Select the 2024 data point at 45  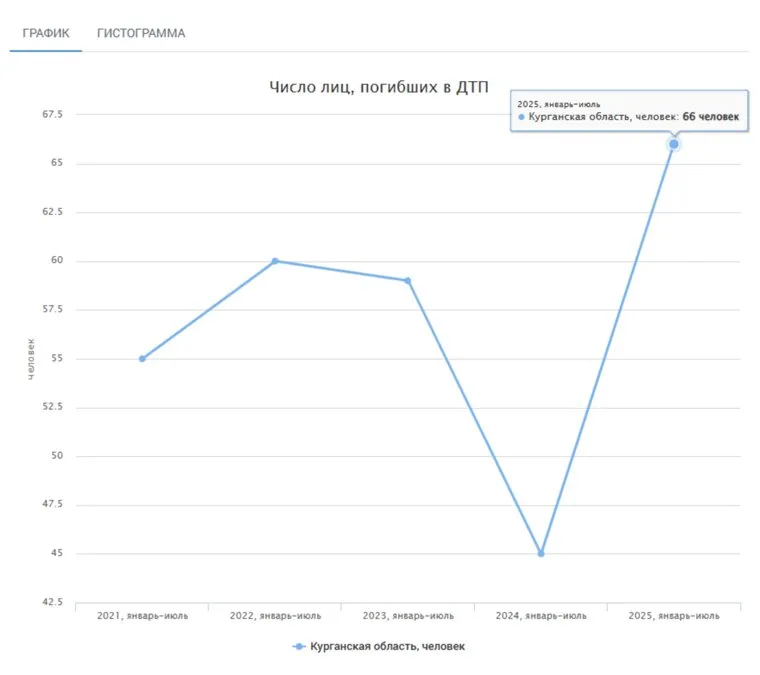coord(541,553)
